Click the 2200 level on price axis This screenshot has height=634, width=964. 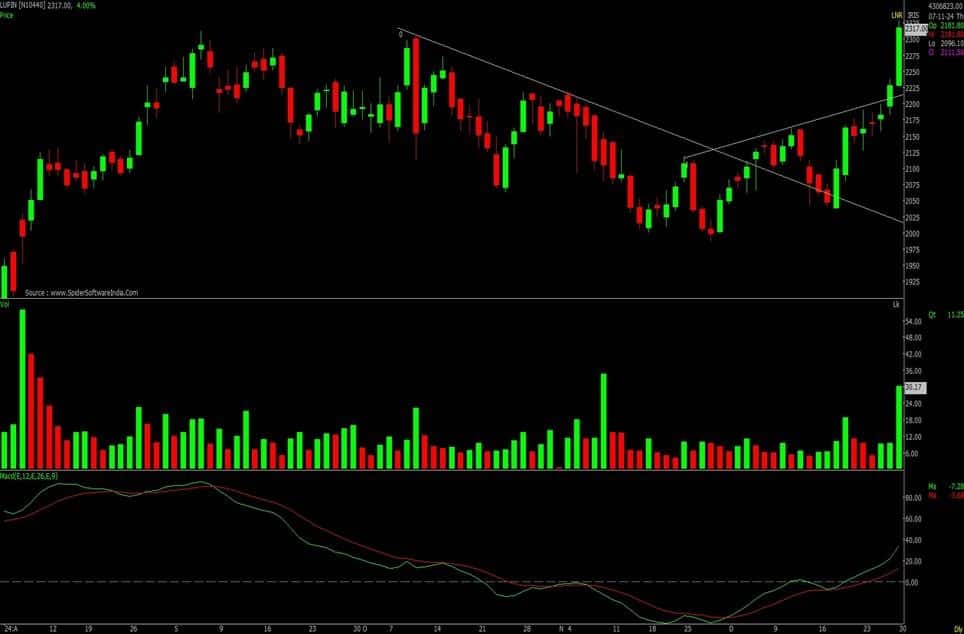912,104
